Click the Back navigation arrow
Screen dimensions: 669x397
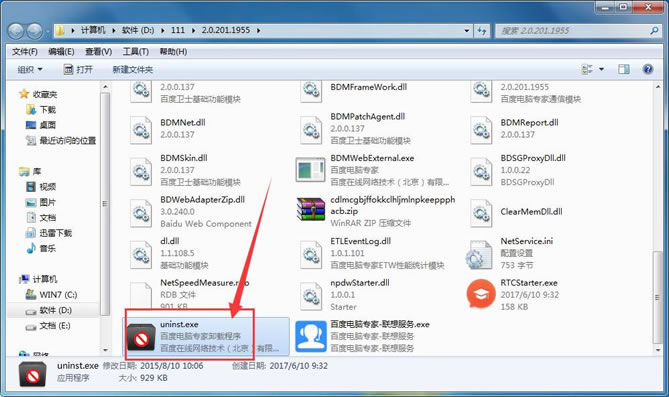point(16,30)
